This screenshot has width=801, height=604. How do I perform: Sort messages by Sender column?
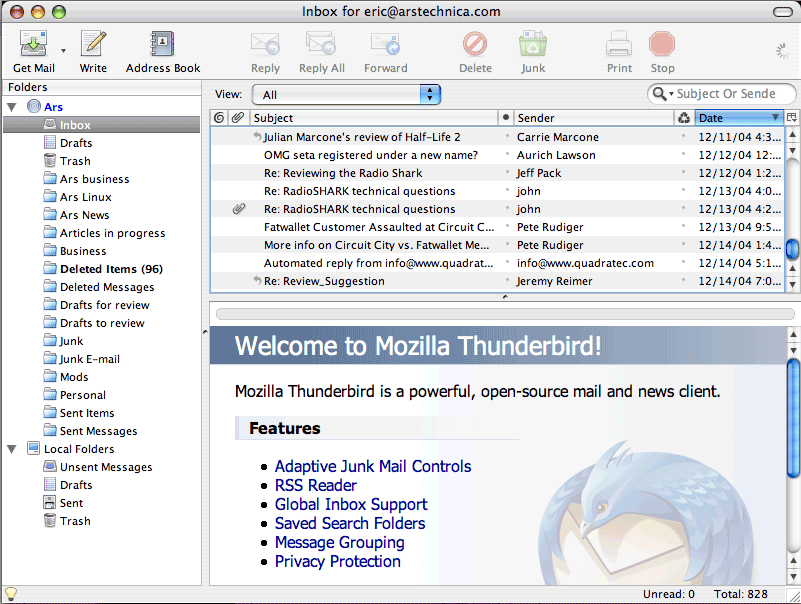(594, 118)
